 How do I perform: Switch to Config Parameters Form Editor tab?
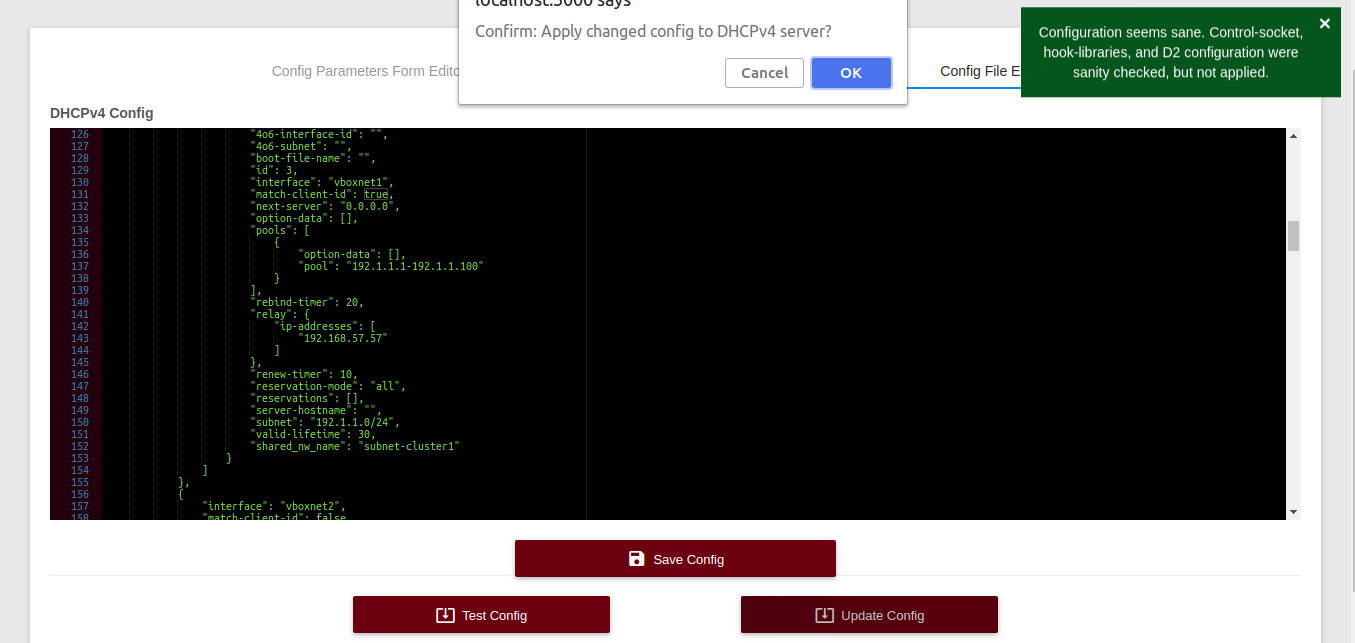(366, 71)
